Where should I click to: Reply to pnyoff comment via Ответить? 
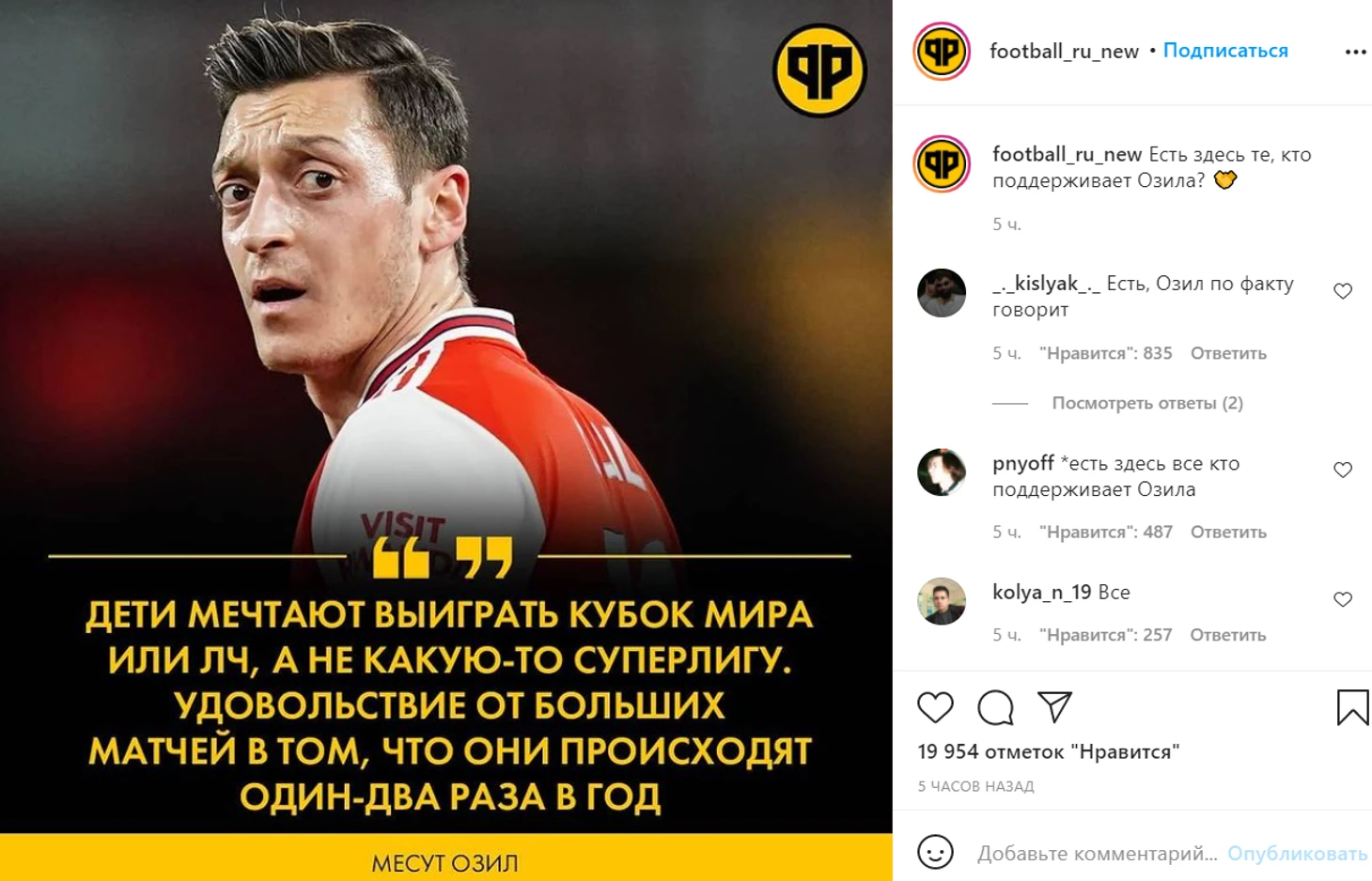click(x=1228, y=532)
